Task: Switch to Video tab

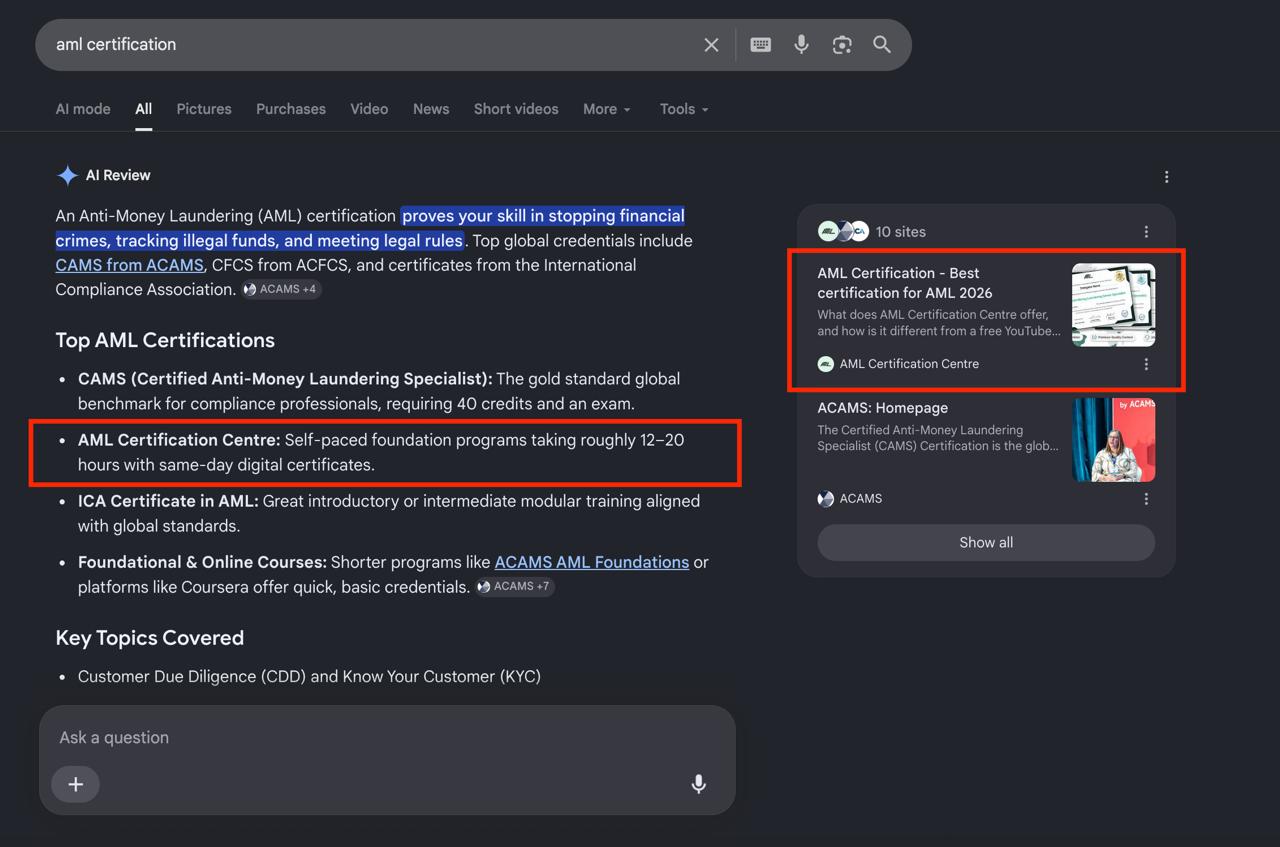Action: point(369,109)
